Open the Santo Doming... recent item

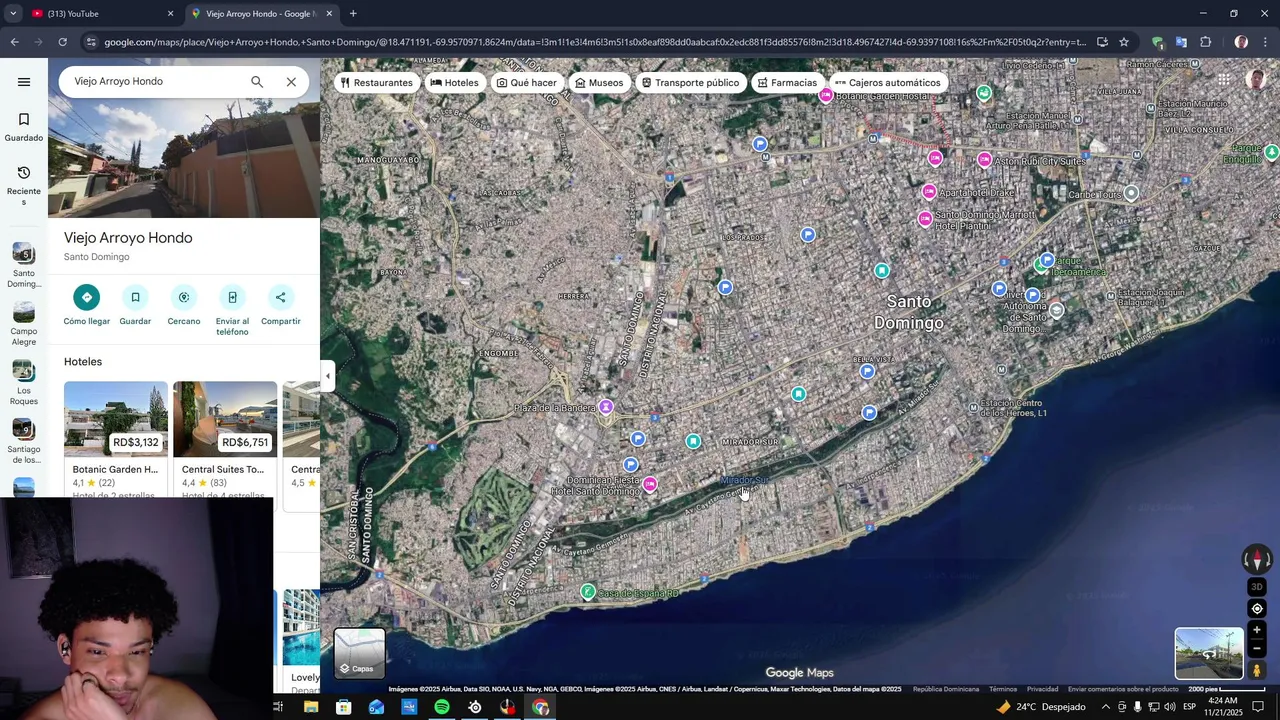[x=24, y=265]
